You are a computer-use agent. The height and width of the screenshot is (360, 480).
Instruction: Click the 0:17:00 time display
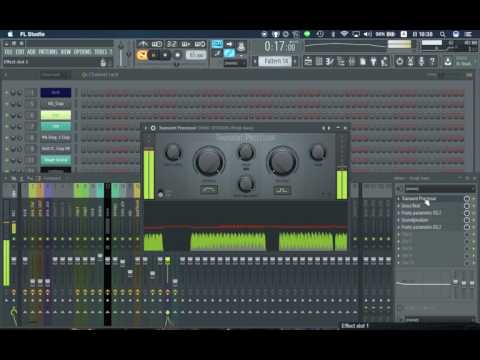pos(280,47)
